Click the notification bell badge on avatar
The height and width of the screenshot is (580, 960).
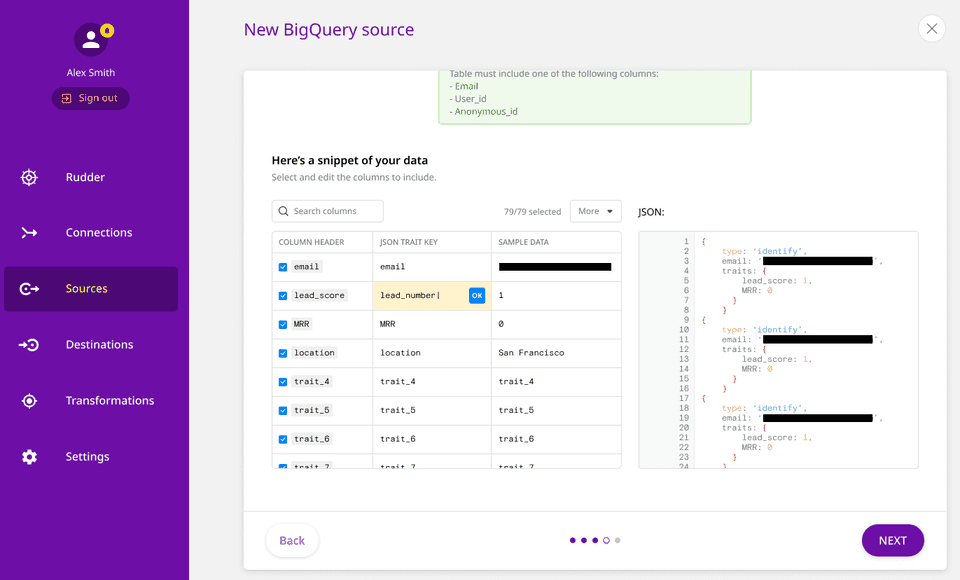(107, 31)
